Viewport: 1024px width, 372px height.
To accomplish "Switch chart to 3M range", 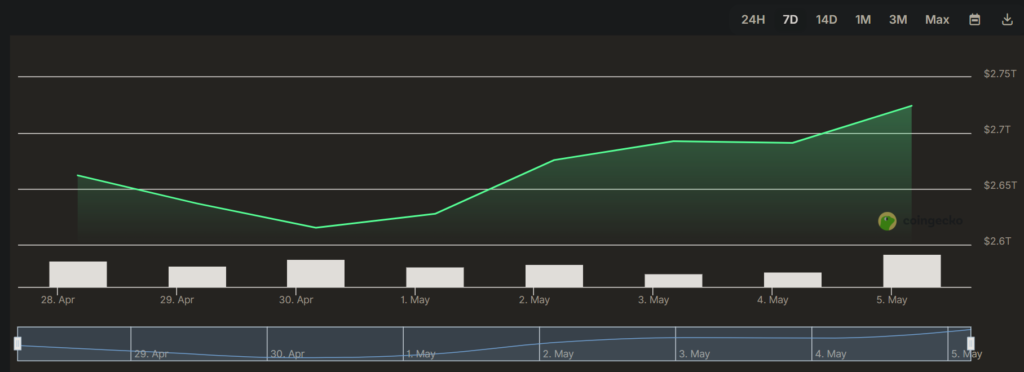I will coord(898,20).
